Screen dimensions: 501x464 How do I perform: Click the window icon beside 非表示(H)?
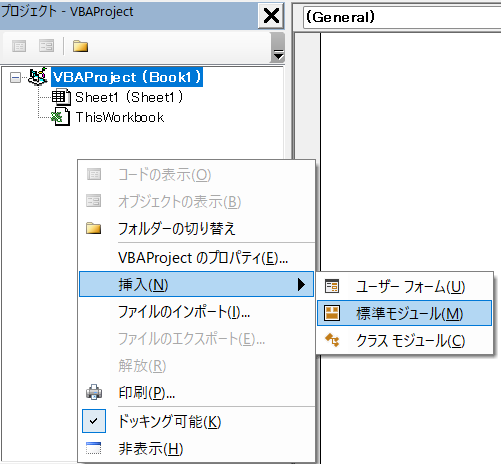(x=94, y=448)
